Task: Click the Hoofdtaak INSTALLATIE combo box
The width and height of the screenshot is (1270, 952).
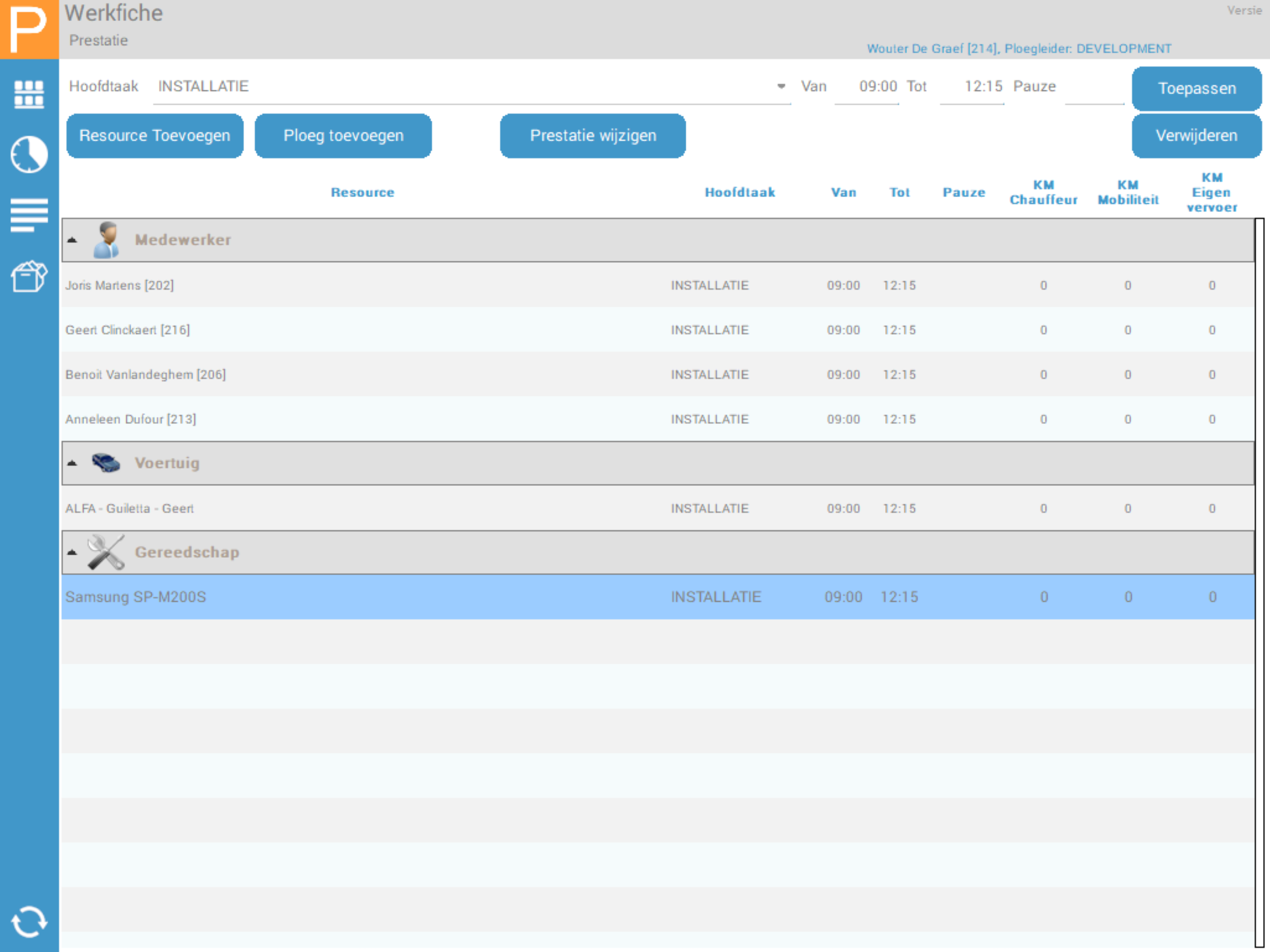Action: tap(471, 87)
